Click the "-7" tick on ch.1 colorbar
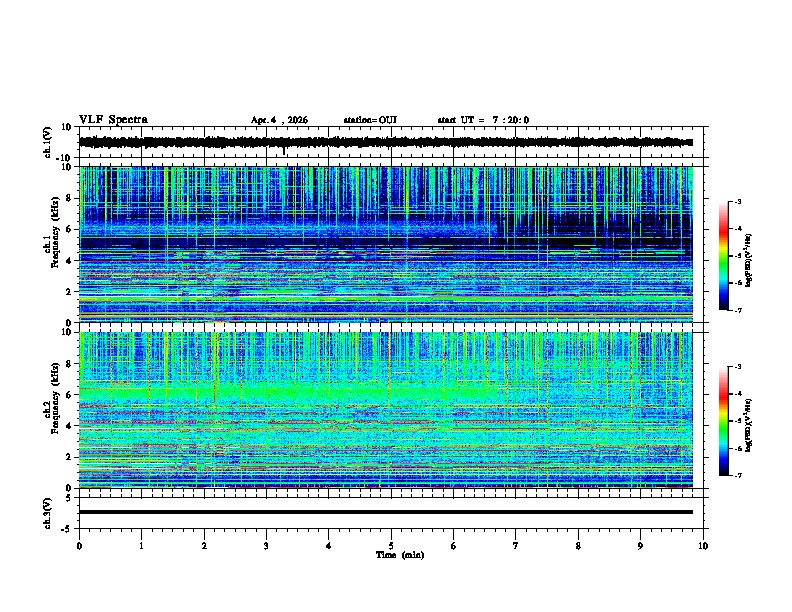 tap(738, 310)
